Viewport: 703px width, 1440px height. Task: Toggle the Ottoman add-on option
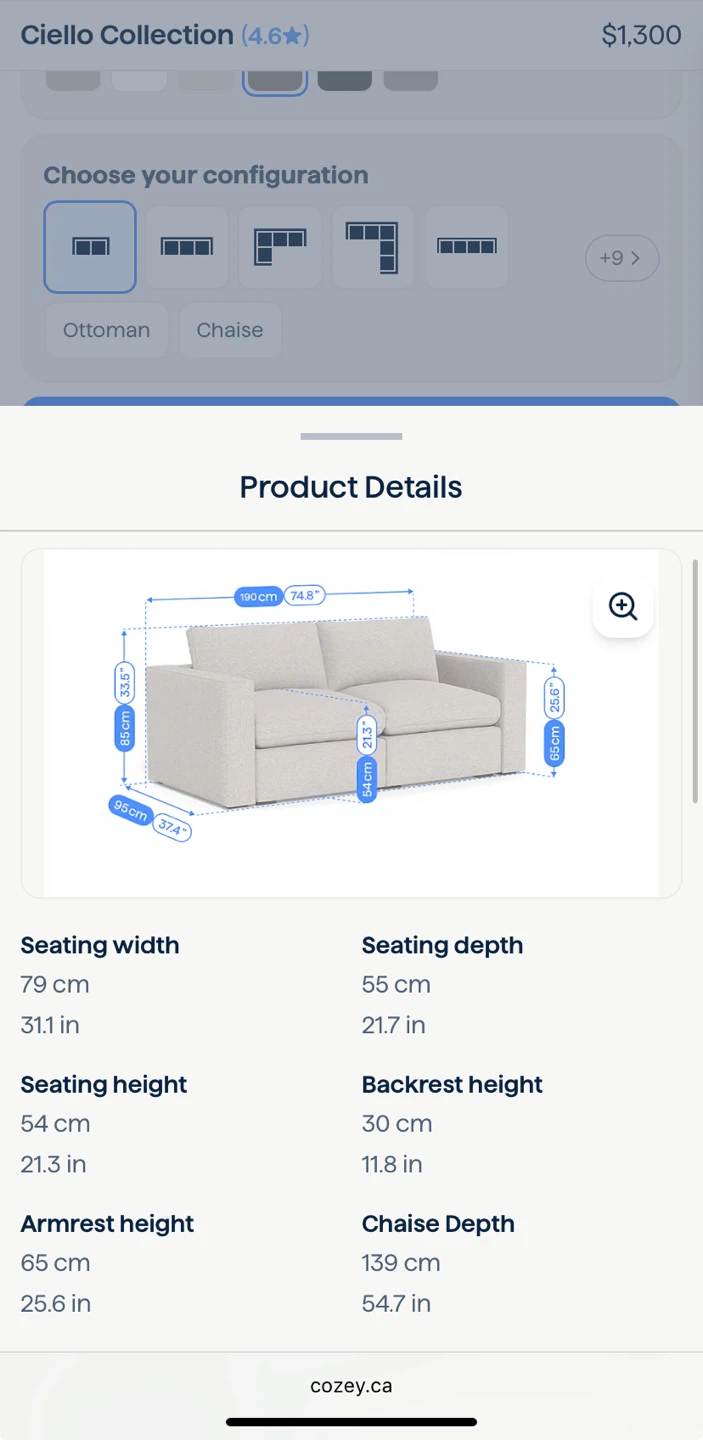[x=106, y=331]
